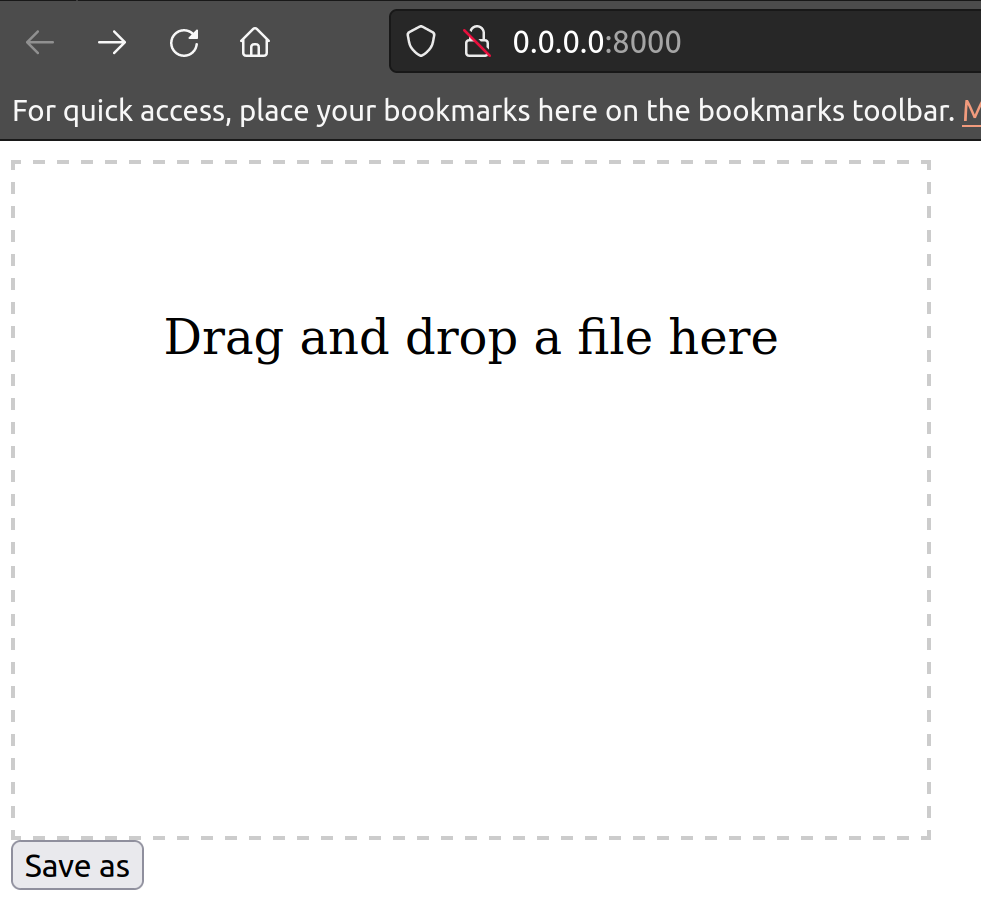Image resolution: width=981 pixels, height=908 pixels.
Task: Click the Save as button to download the file
Action: coord(77,864)
